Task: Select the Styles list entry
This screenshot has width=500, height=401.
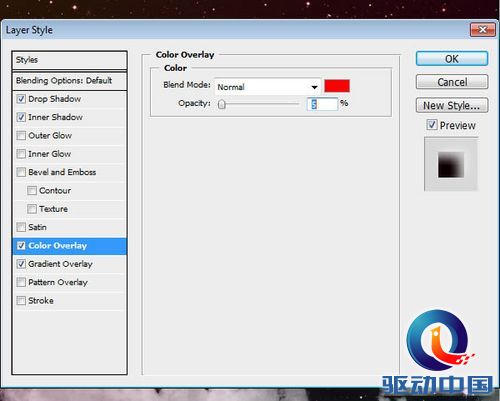Action: click(69, 60)
